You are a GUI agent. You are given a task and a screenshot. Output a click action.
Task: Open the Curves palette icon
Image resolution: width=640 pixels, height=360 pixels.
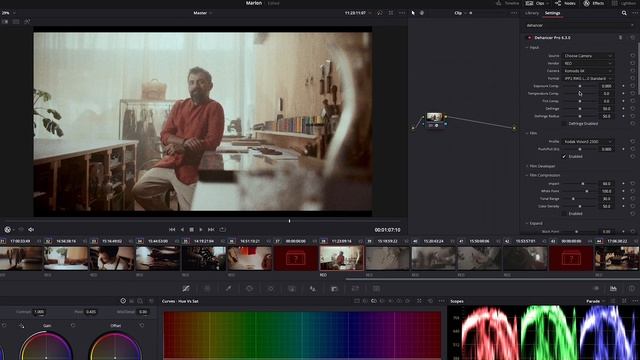tap(186, 289)
